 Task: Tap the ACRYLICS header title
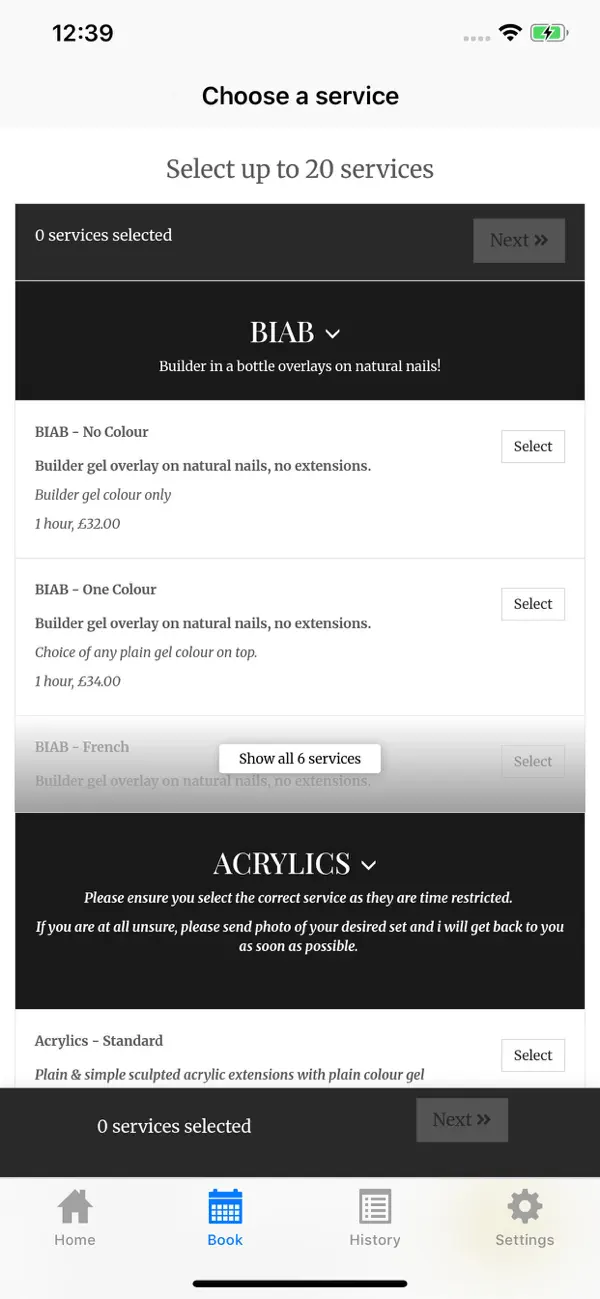click(x=282, y=864)
